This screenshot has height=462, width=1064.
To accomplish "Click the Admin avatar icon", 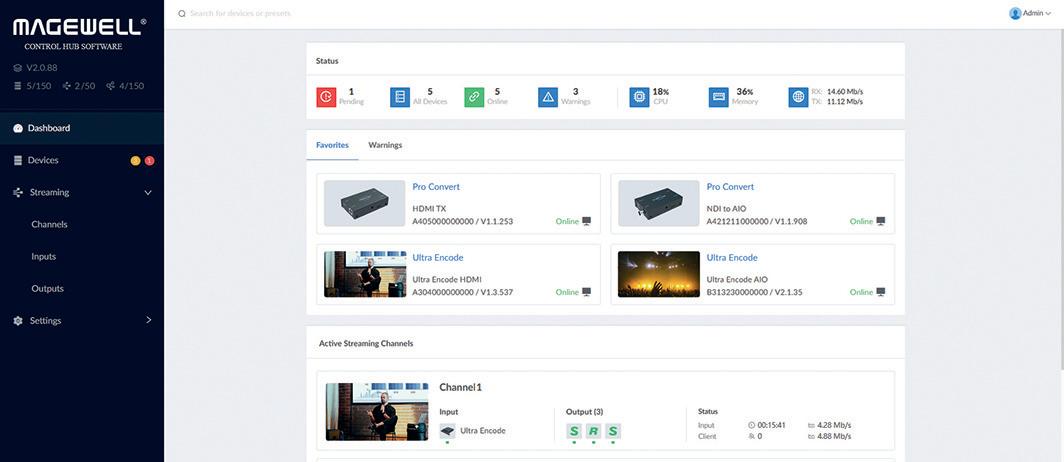I will tap(1015, 13).
